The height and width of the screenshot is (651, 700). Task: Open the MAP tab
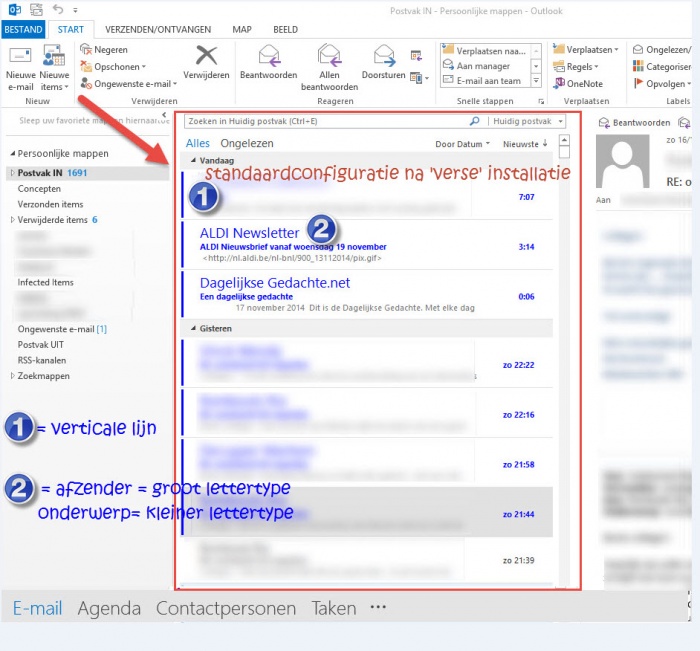click(x=242, y=29)
